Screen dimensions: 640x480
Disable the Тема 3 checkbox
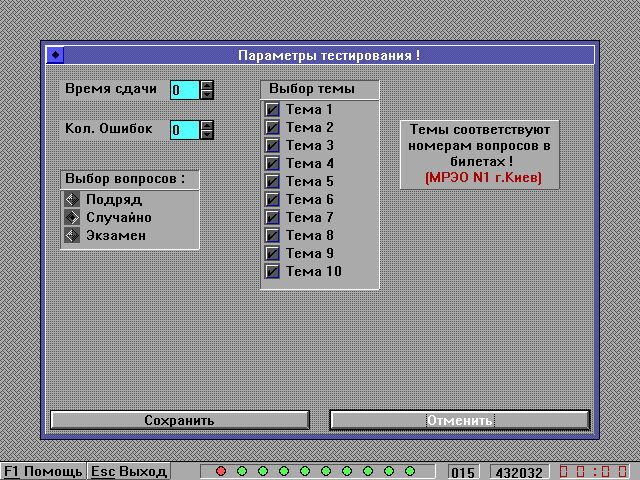272,145
